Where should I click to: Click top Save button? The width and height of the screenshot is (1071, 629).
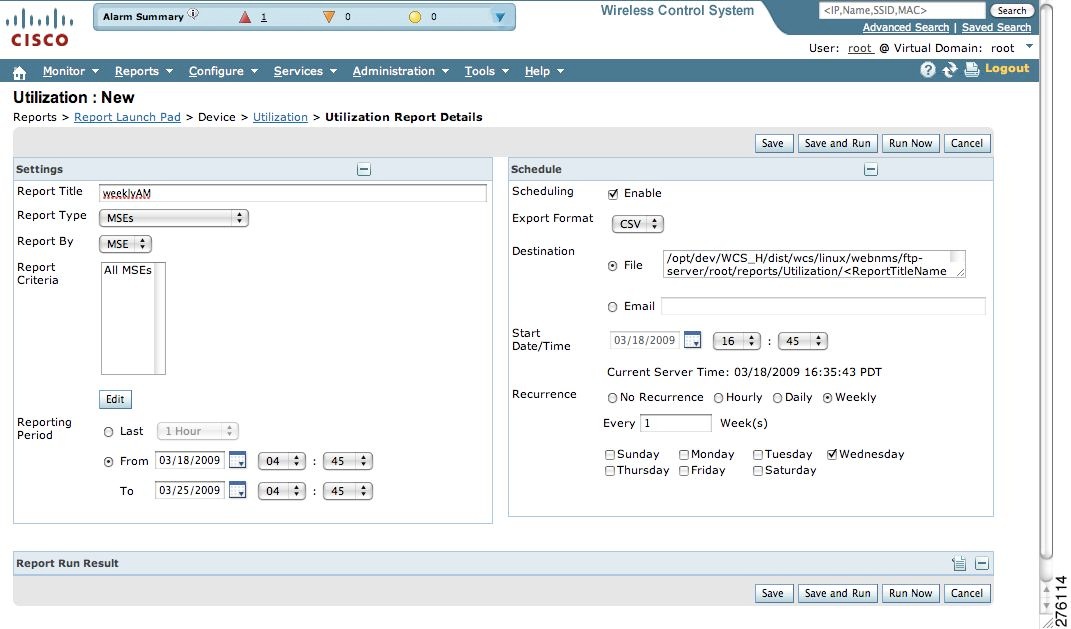pyautogui.click(x=773, y=143)
